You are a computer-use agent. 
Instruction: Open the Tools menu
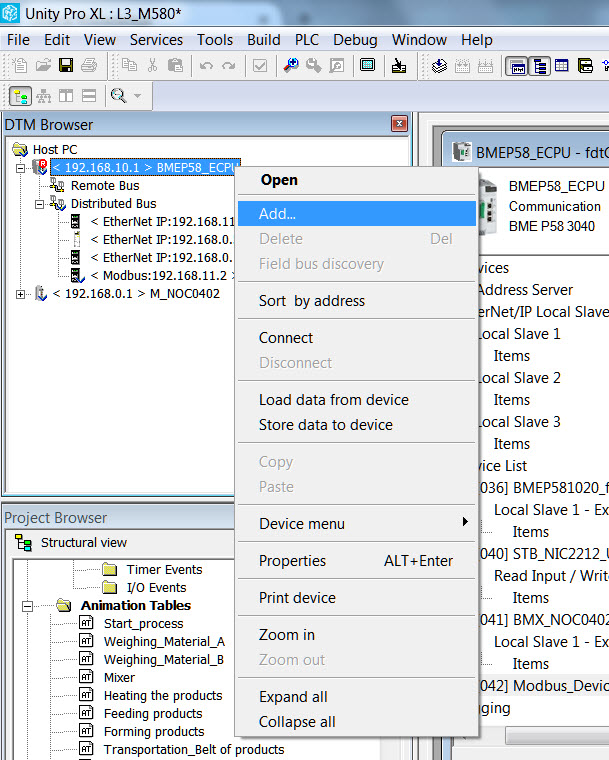coord(215,40)
